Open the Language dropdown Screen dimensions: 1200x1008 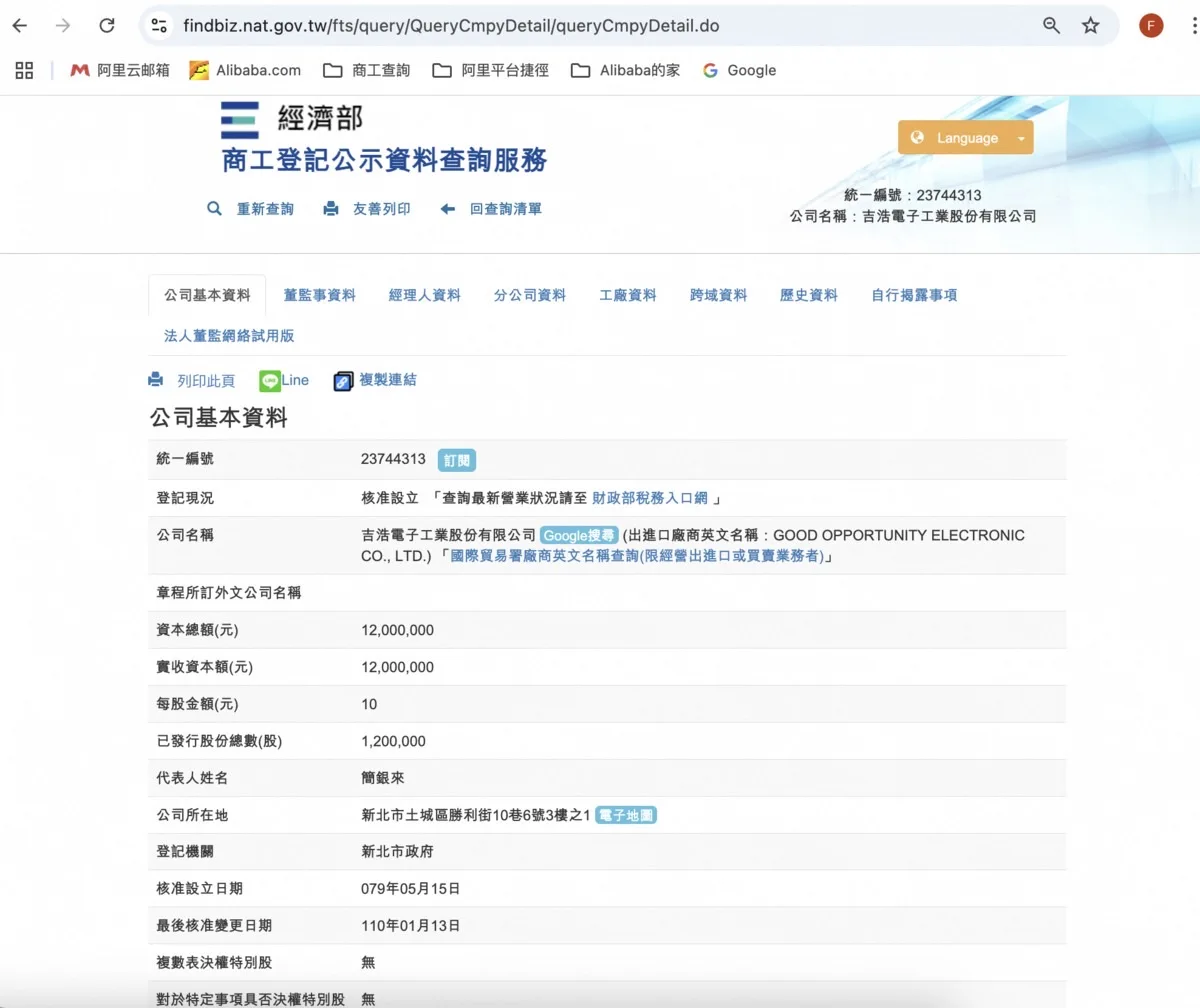pos(965,138)
